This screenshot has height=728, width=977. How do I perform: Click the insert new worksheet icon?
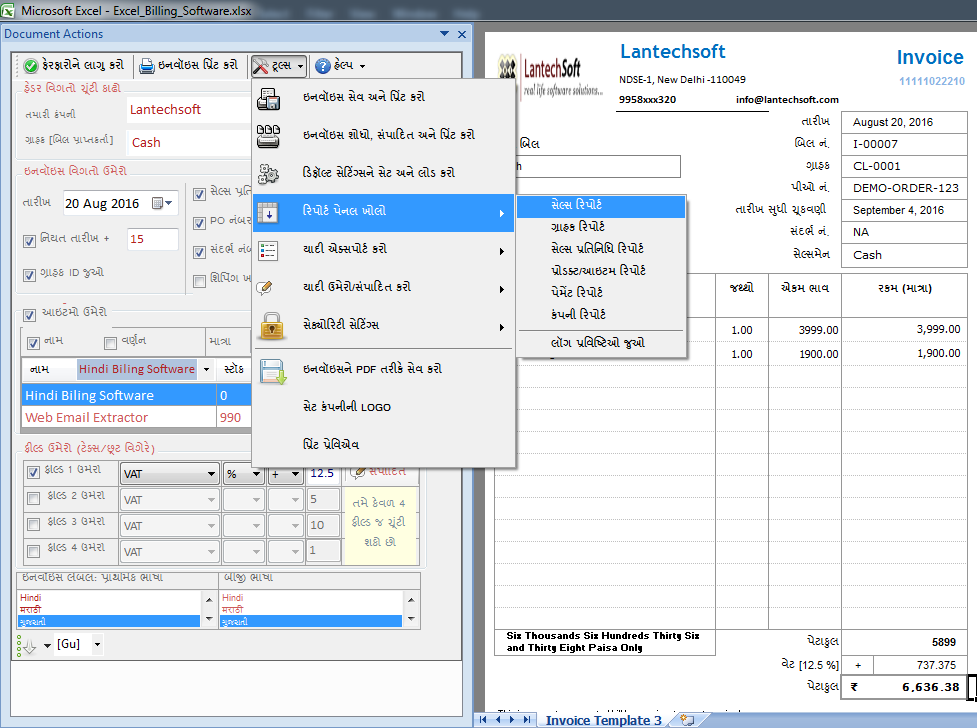(687, 721)
